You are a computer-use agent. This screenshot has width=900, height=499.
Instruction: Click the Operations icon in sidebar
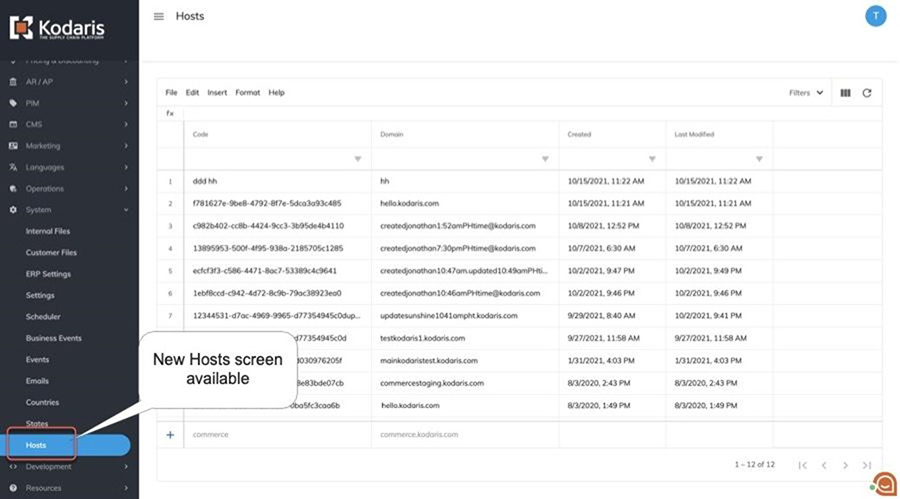coord(13,188)
